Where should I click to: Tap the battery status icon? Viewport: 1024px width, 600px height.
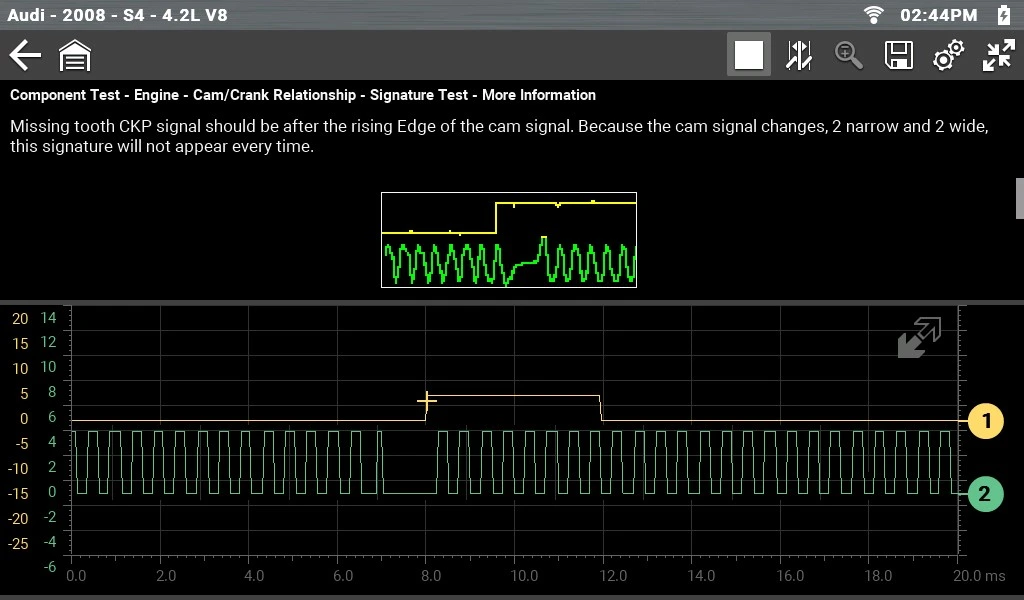pos(1004,15)
